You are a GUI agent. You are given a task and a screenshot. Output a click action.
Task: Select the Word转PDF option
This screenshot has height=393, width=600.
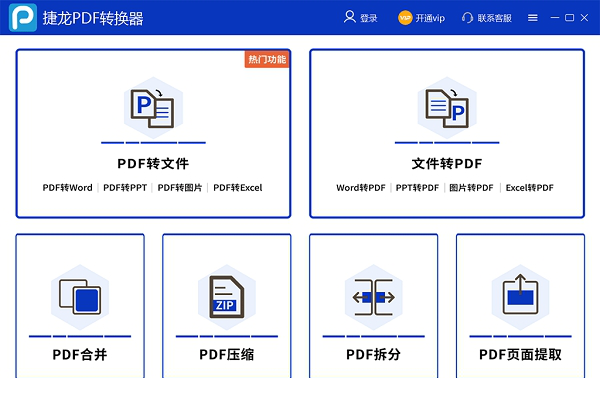tap(361, 188)
